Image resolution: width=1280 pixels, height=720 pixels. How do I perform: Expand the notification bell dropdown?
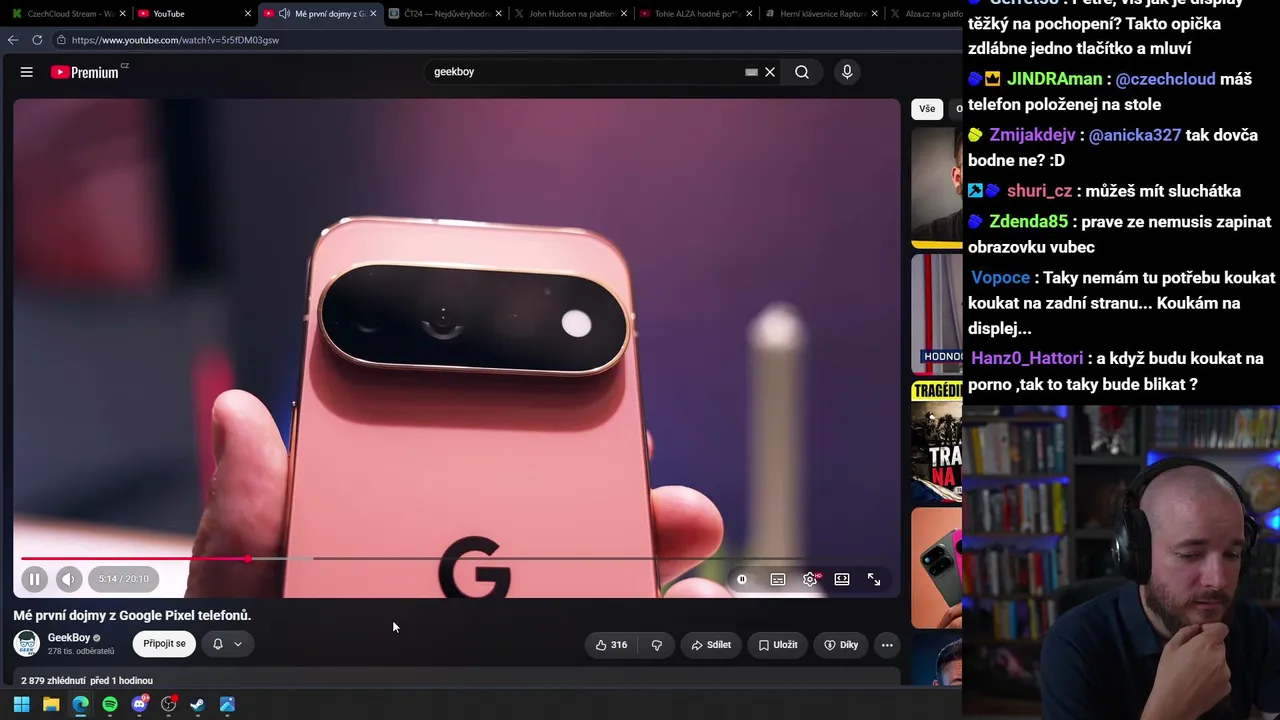click(x=227, y=644)
